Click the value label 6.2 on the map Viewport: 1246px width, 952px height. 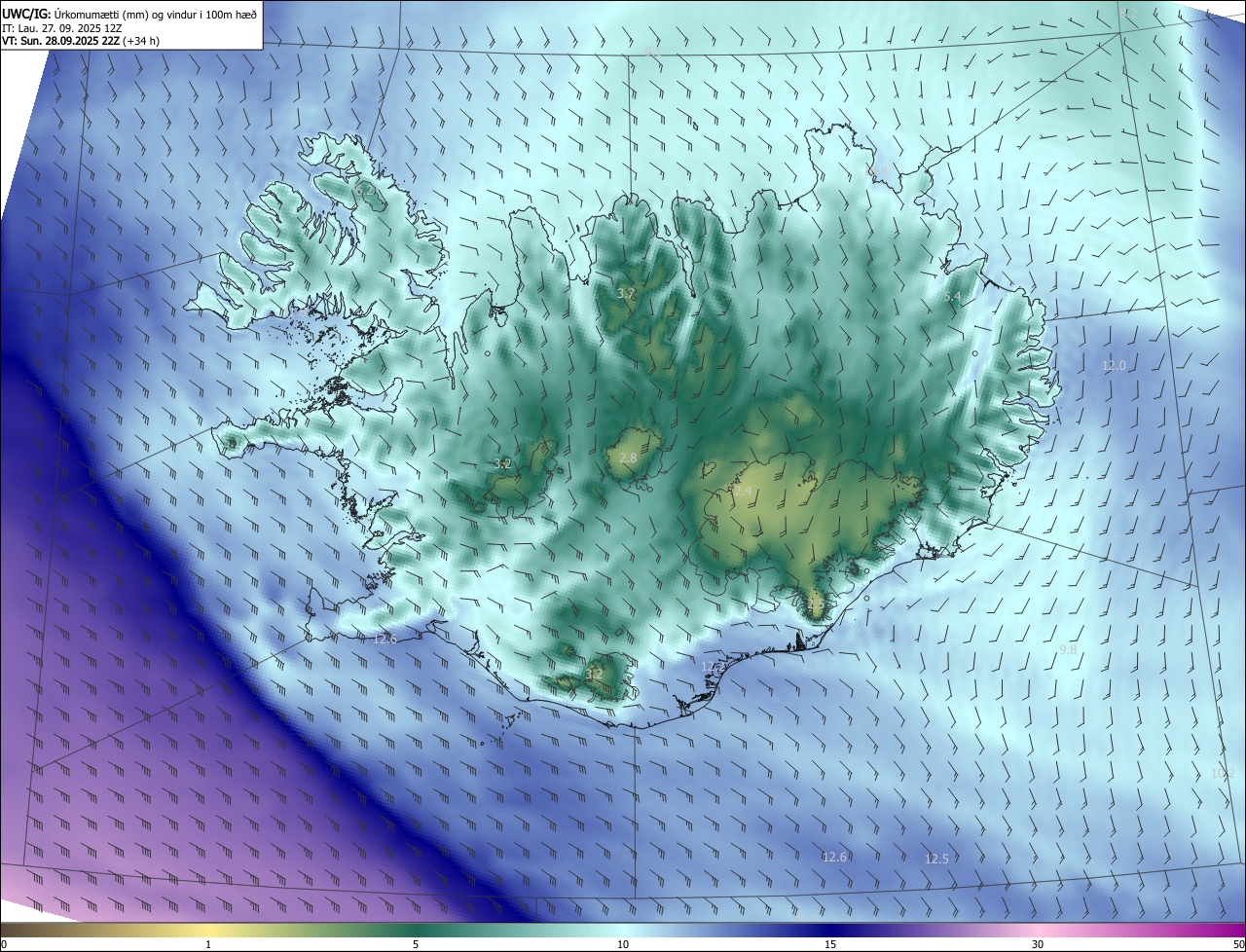coord(365,191)
